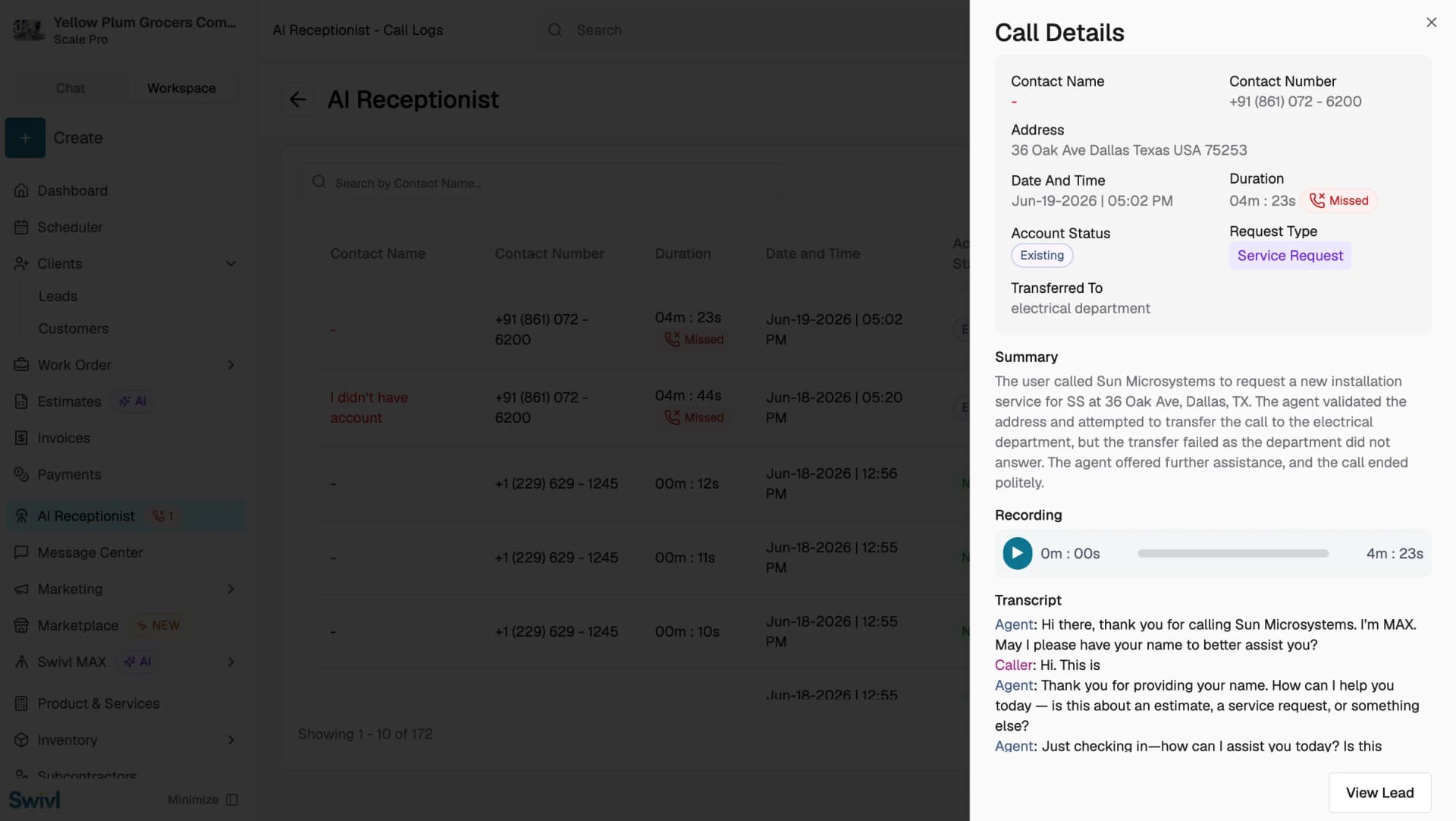Click the Contact Number column header
Image resolution: width=1456 pixels, height=821 pixels.
(x=549, y=253)
